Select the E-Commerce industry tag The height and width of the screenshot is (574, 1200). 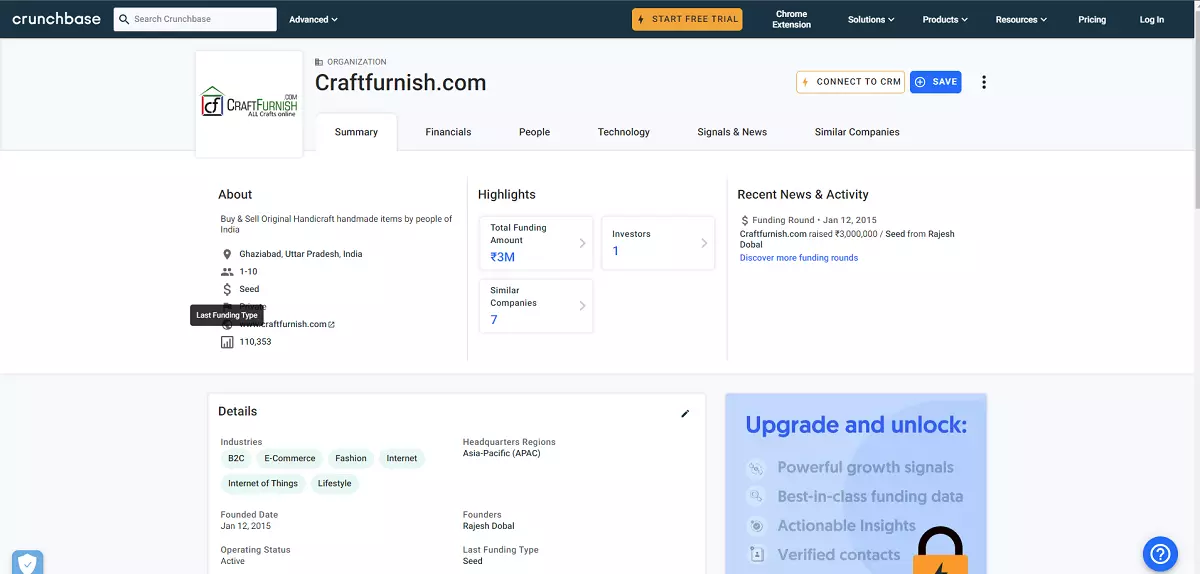tap(290, 458)
